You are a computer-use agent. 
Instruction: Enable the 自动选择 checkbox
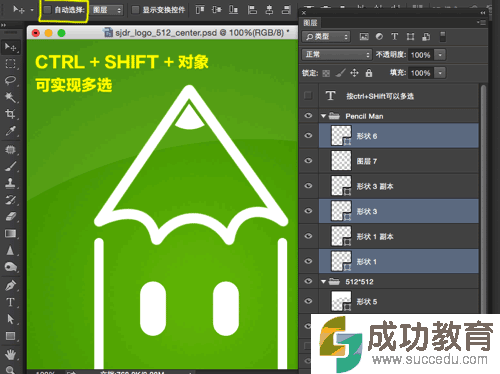pyautogui.click(x=47, y=10)
